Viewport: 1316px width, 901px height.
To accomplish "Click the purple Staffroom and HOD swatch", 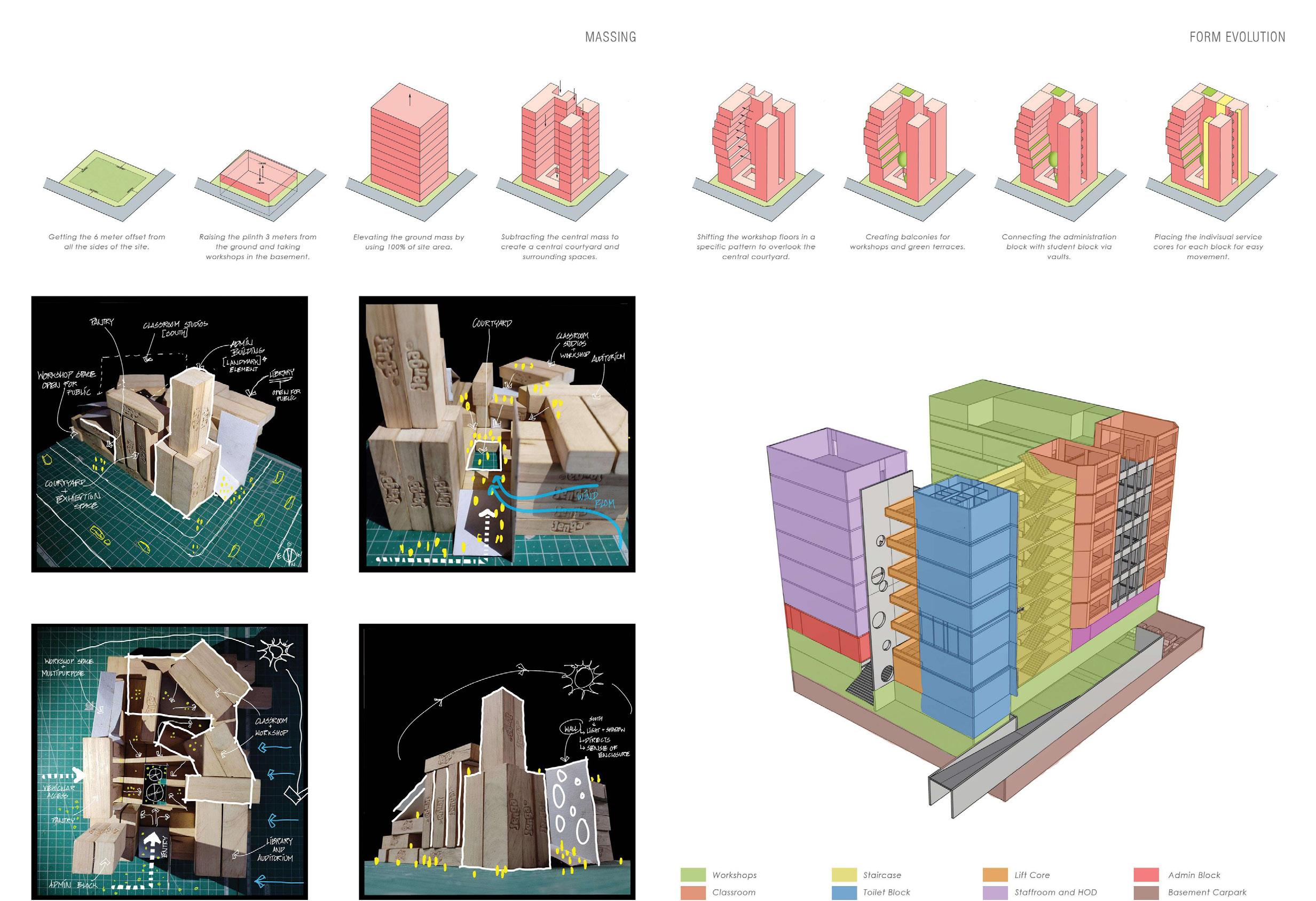I will 995,892.
